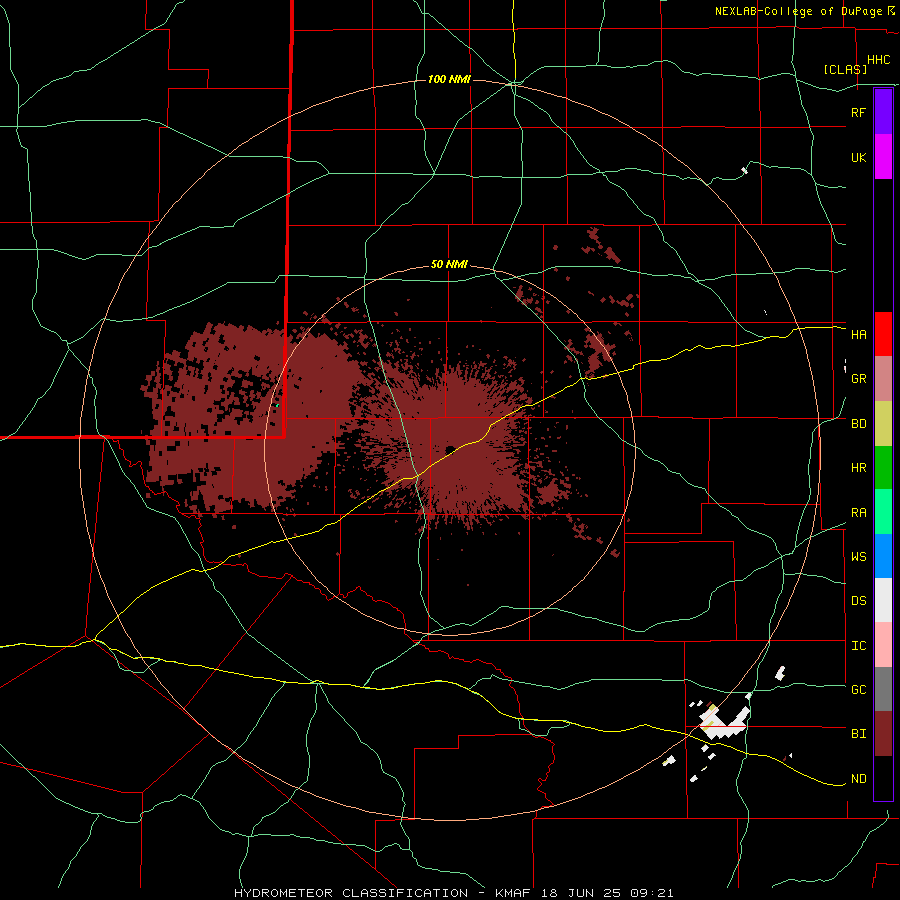This screenshot has width=900, height=900.
Task: Click the 'HR' legend label
Action: pyautogui.click(x=858, y=468)
